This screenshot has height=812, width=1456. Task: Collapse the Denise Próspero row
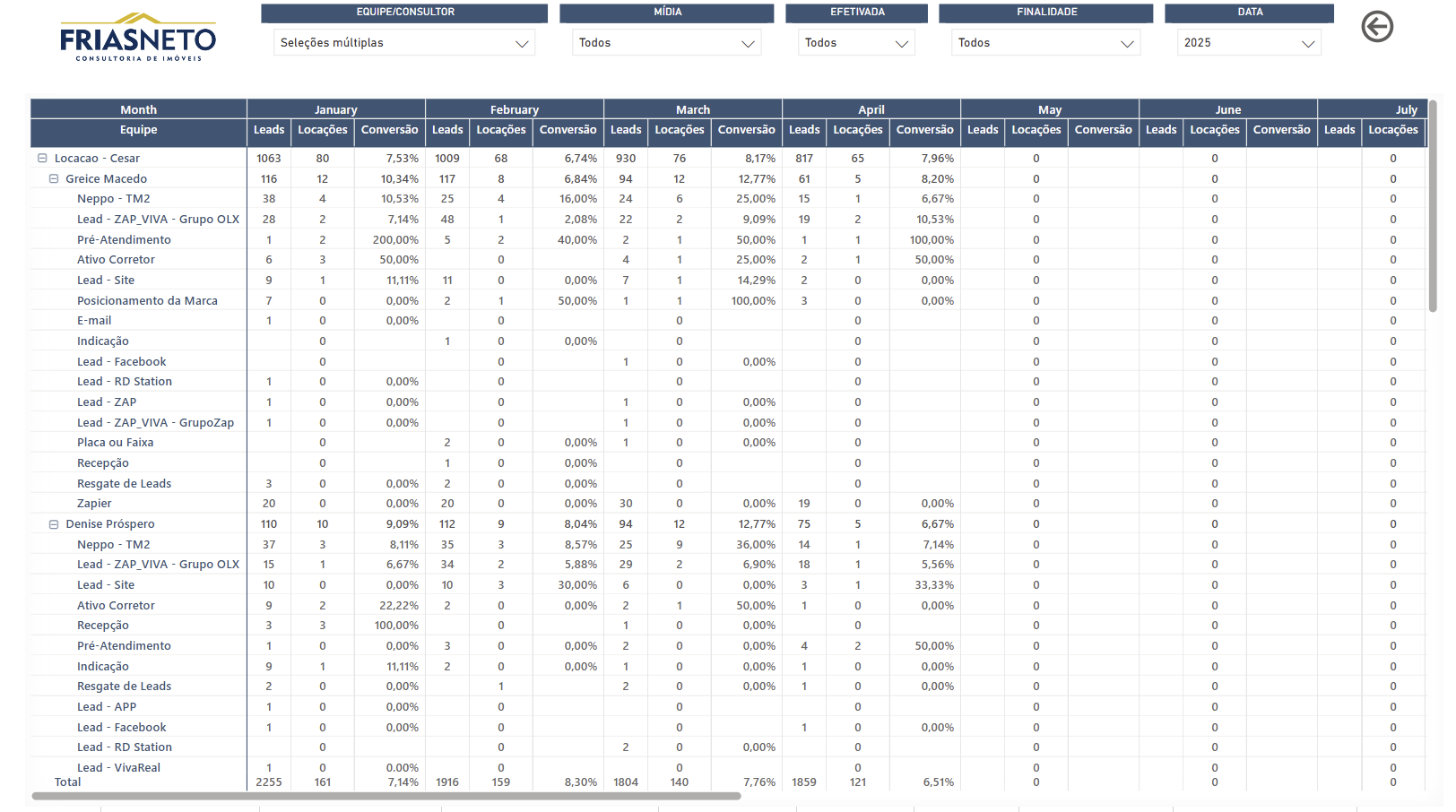coord(54,524)
